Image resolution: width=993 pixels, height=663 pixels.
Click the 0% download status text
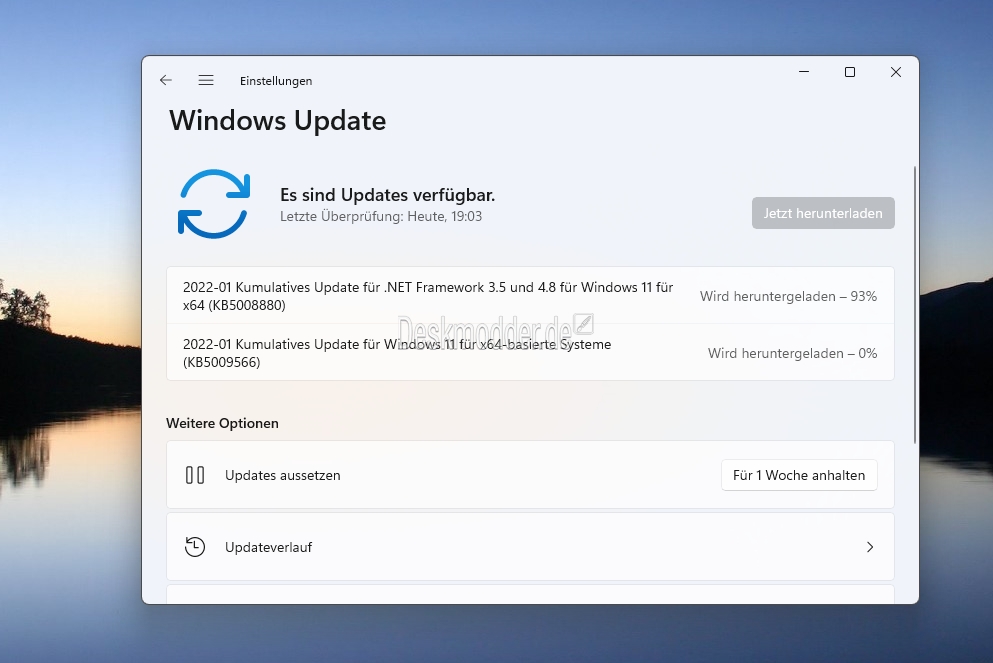[x=792, y=353]
